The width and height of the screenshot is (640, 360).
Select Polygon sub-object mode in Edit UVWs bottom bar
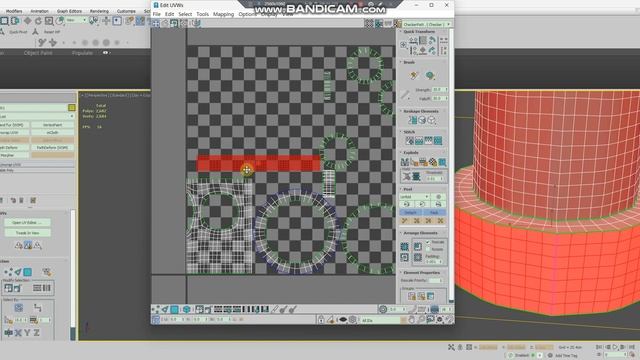pos(175,309)
